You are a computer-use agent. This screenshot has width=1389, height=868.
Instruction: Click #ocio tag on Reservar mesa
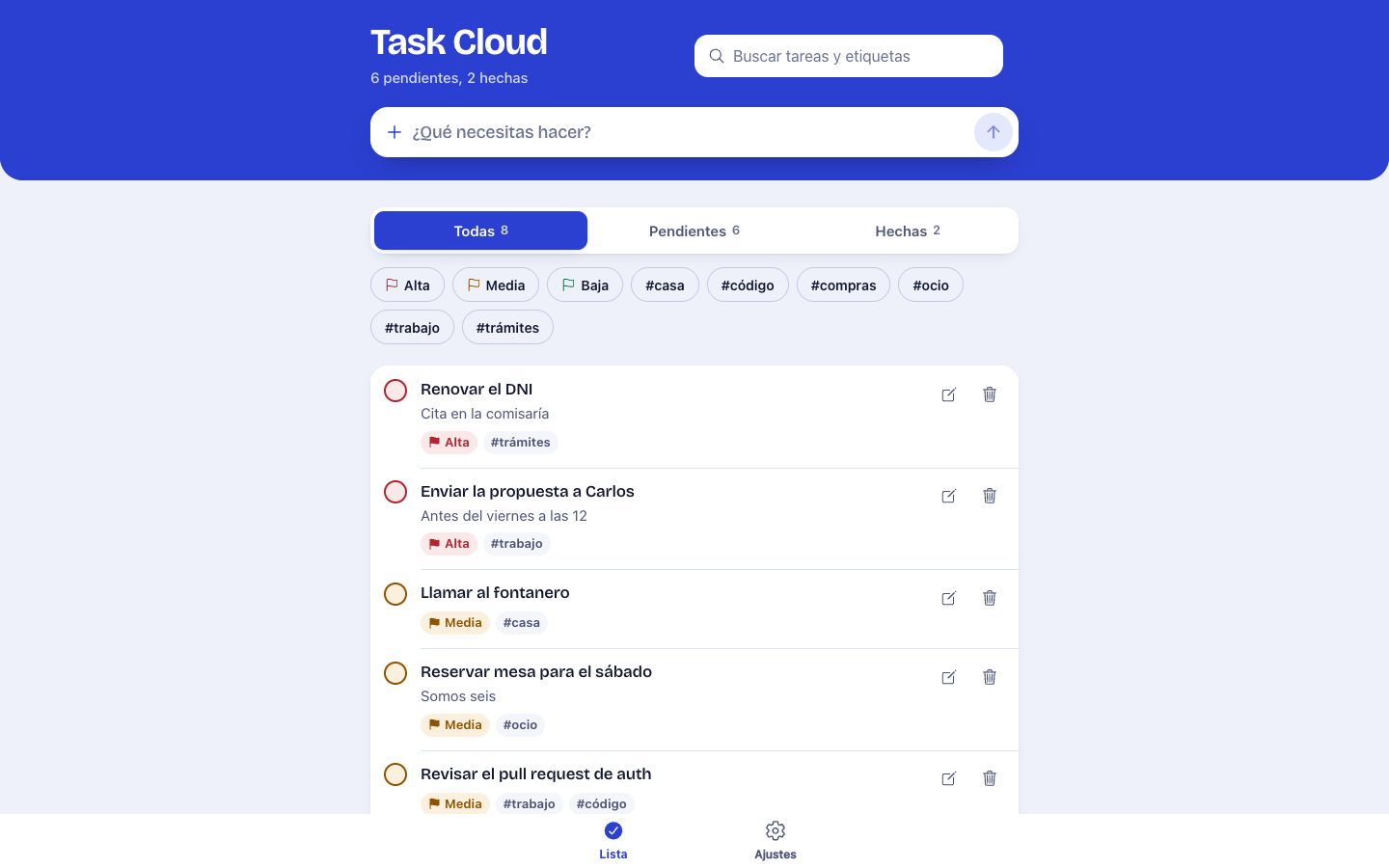pyautogui.click(x=520, y=724)
